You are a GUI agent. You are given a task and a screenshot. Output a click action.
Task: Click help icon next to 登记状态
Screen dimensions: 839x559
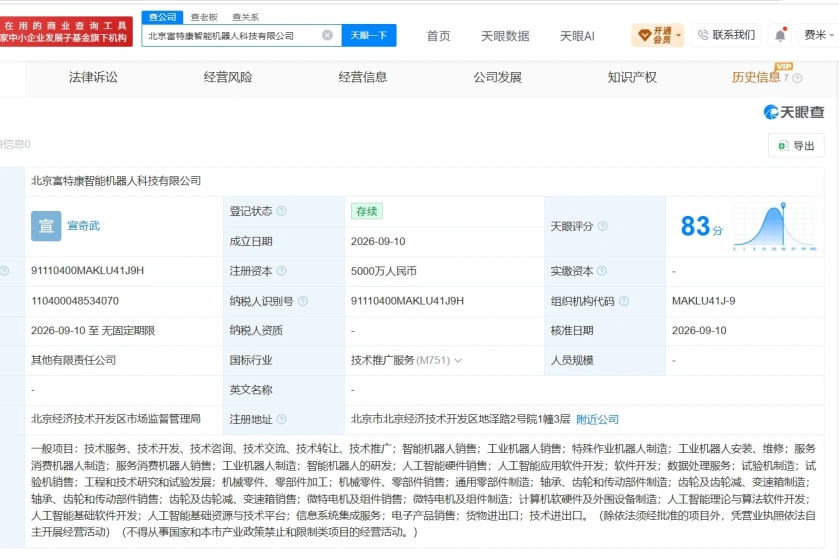point(281,211)
